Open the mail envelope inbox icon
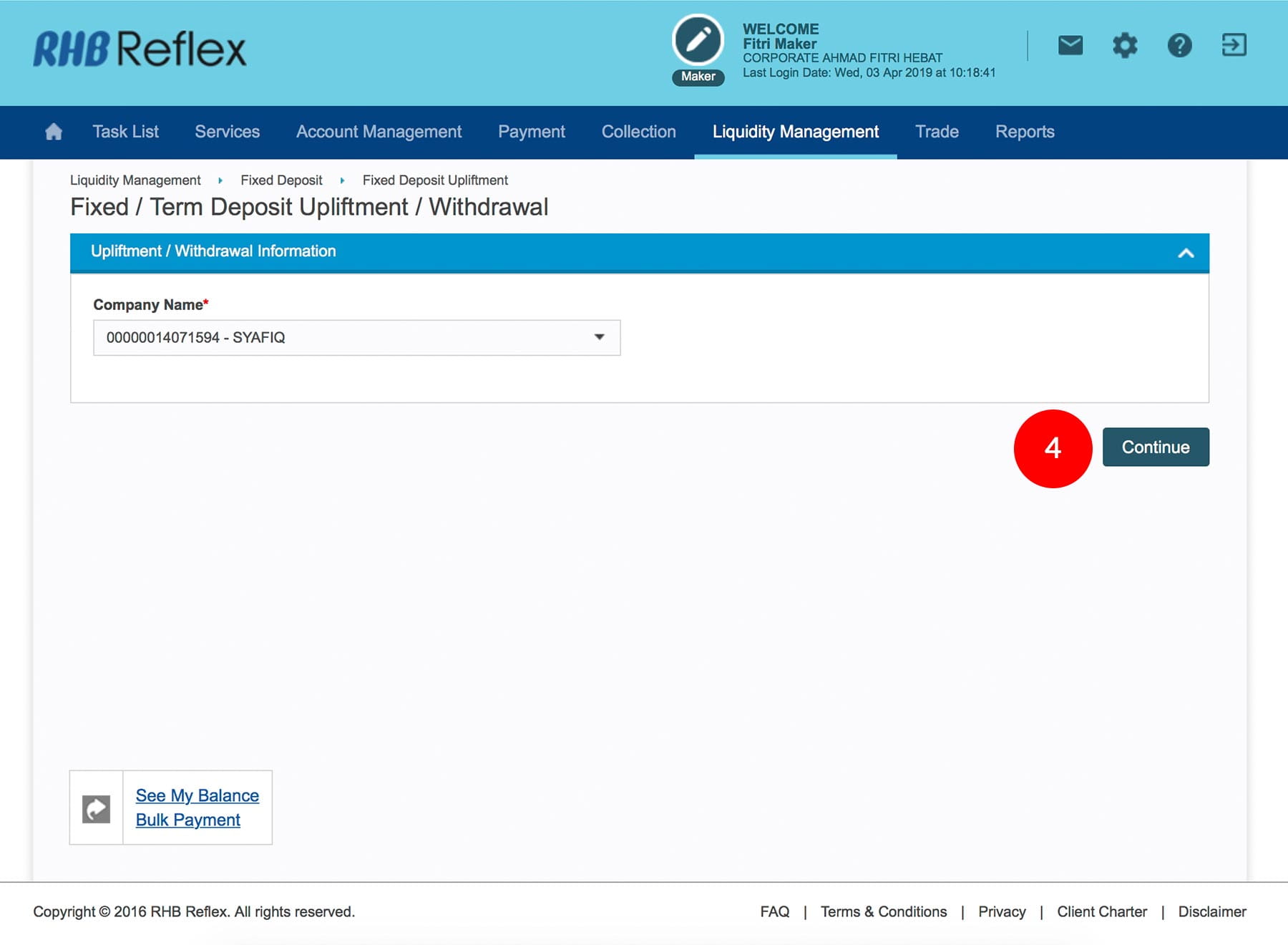Screen dimensions: 1288x945 1070,46
